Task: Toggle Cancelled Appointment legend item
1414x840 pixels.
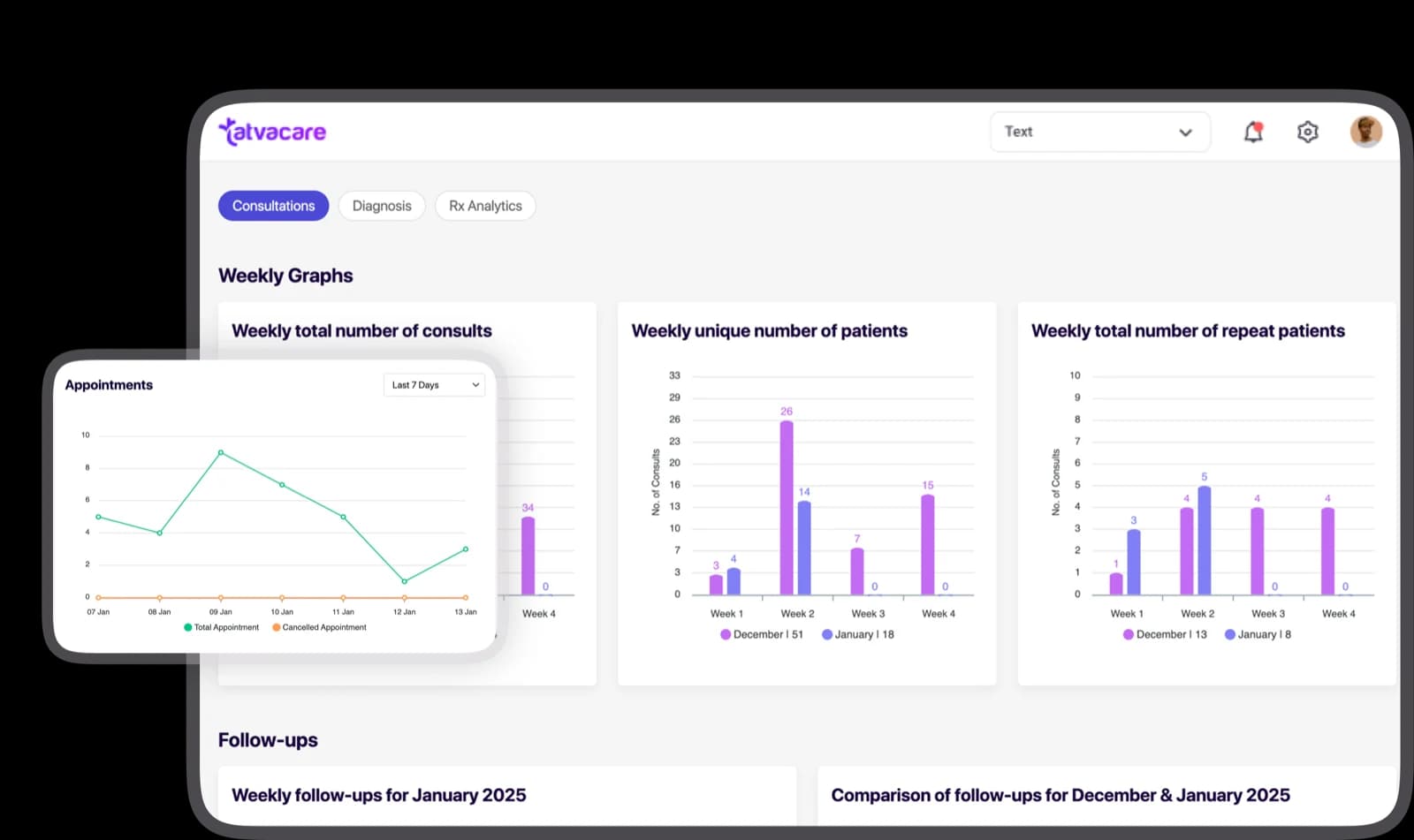Action: pyautogui.click(x=319, y=627)
